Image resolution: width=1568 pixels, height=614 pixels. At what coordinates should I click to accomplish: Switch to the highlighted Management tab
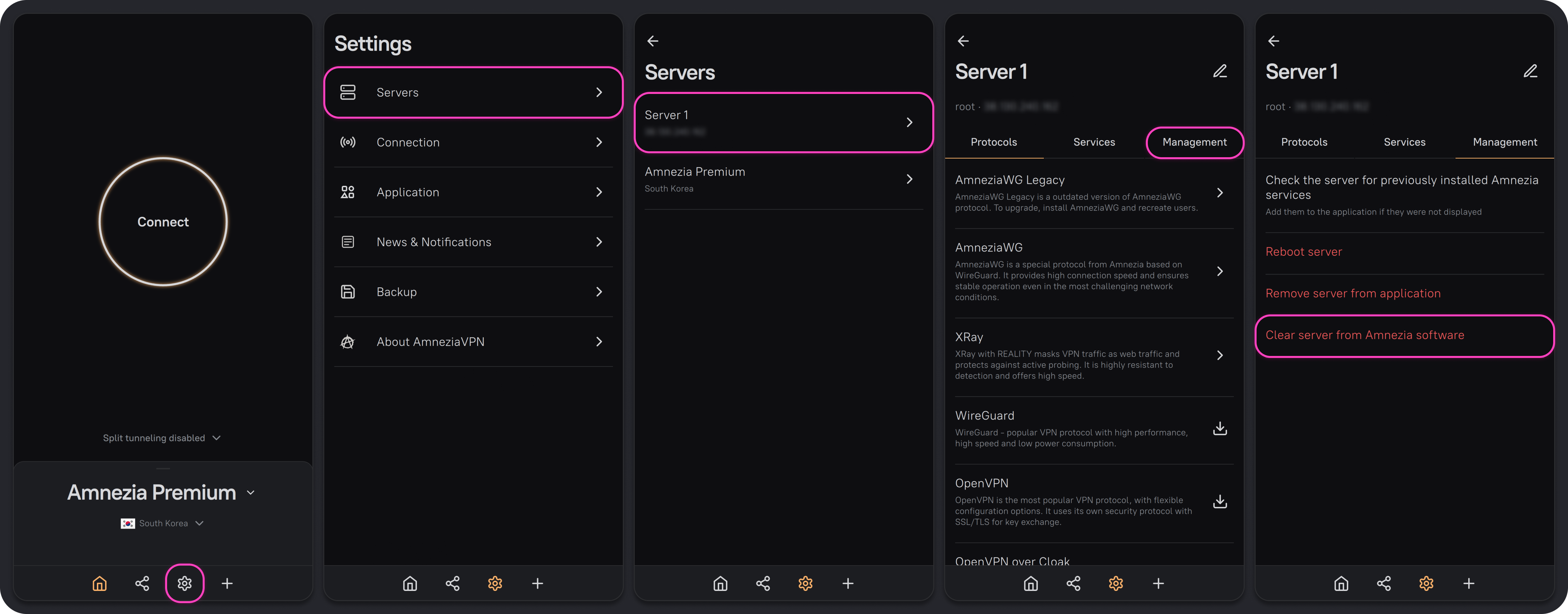click(1194, 142)
